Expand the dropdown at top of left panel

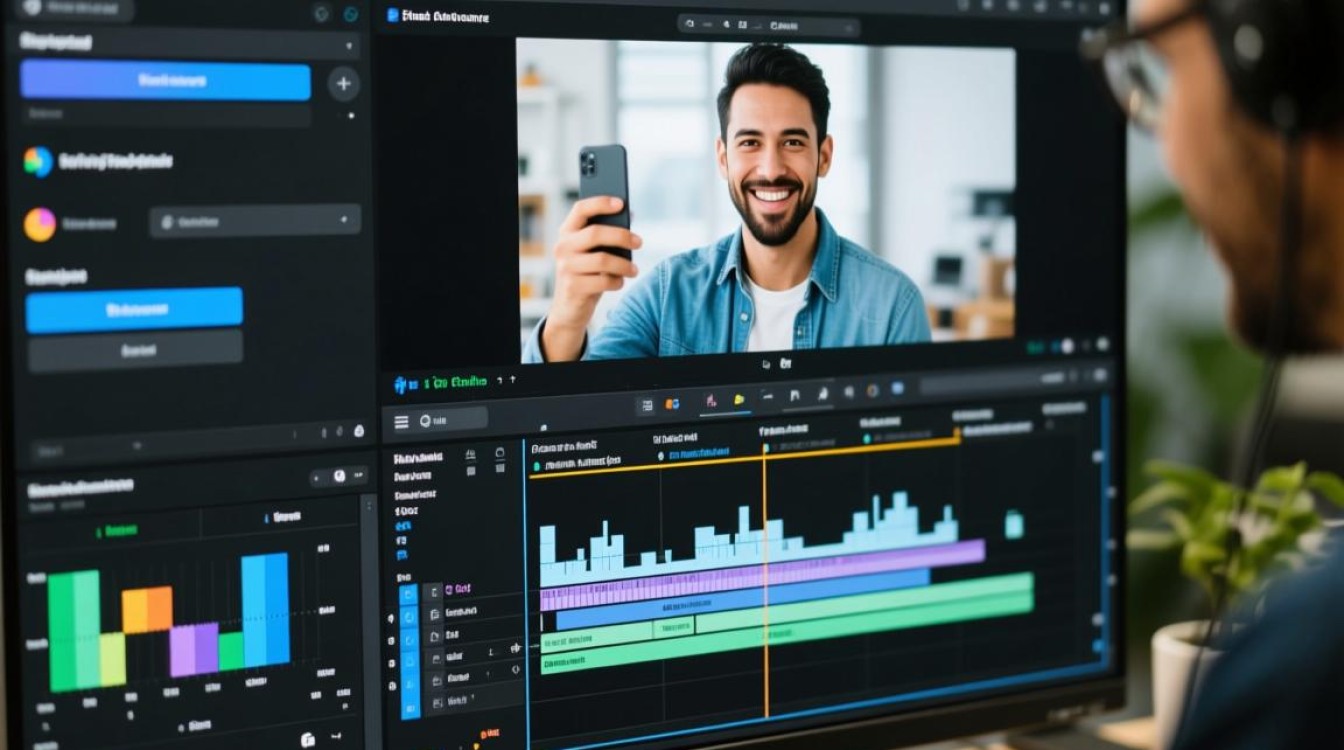pos(349,46)
